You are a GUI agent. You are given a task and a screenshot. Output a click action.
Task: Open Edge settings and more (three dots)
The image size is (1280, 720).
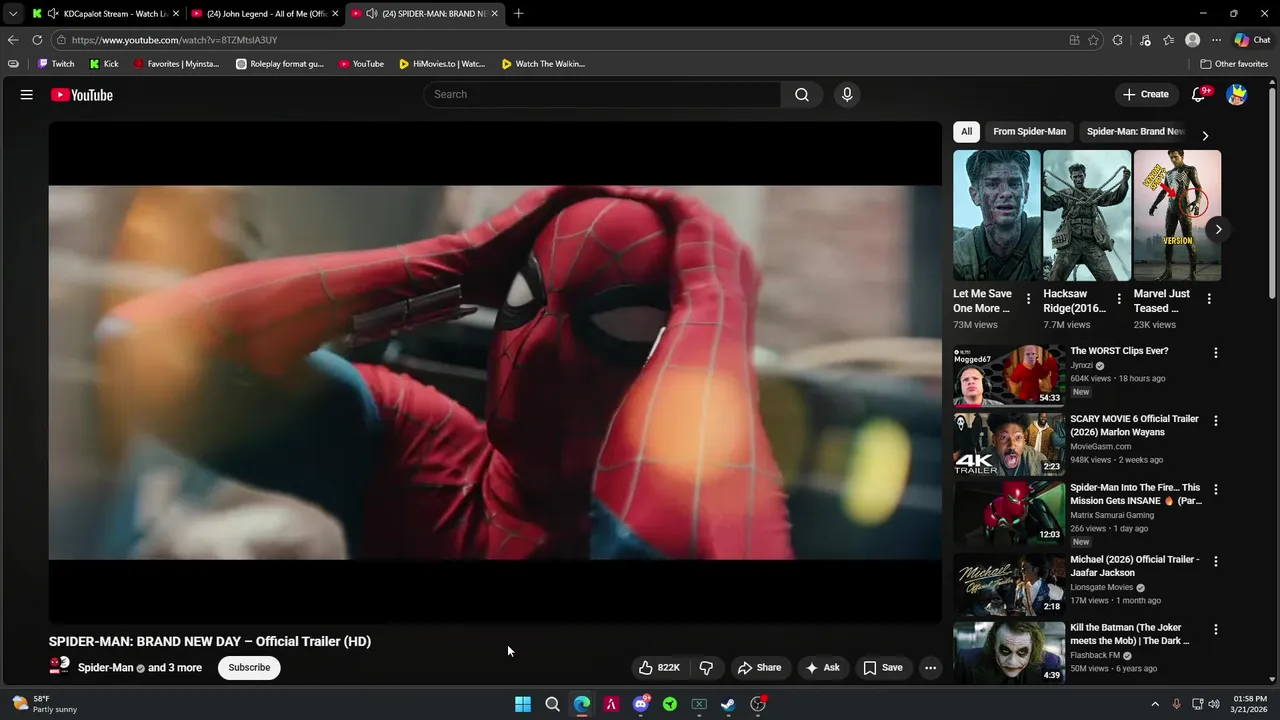click(x=1216, y=40)
